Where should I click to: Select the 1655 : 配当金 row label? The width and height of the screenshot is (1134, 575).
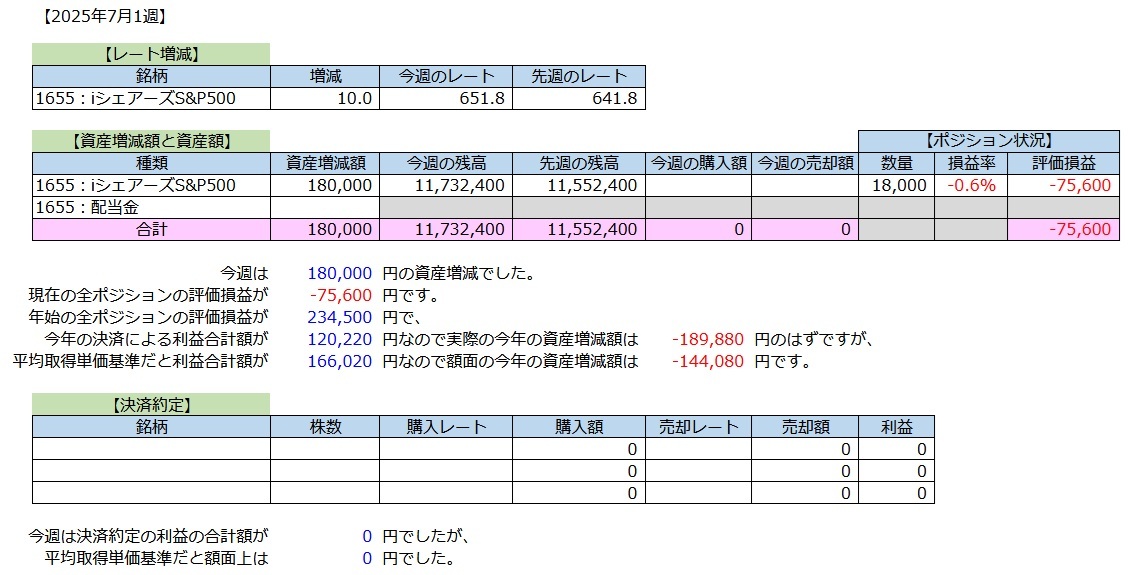pos(151,208)
